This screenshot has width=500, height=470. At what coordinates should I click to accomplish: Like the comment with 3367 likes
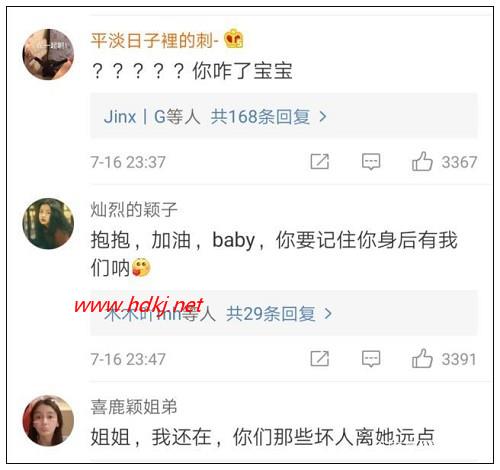[x=422, y=162]
